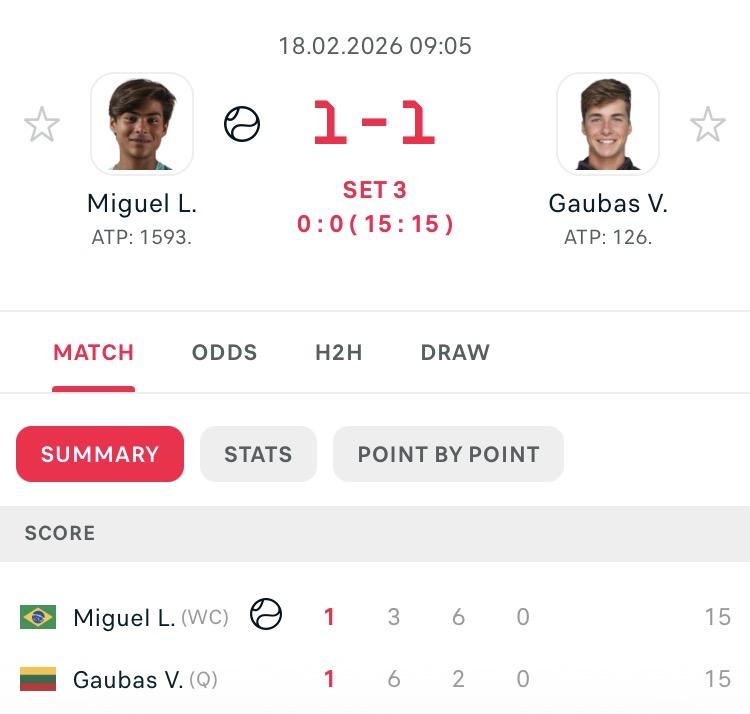Show the STATS section

[258, 454]
